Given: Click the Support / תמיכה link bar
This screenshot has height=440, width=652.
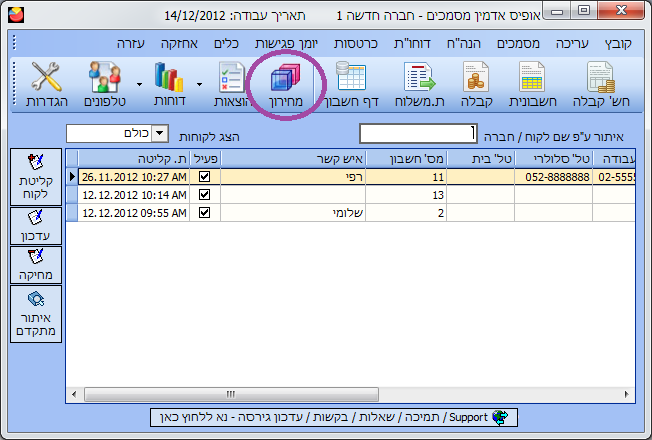Looking at the screenshot, I should 334,417.
